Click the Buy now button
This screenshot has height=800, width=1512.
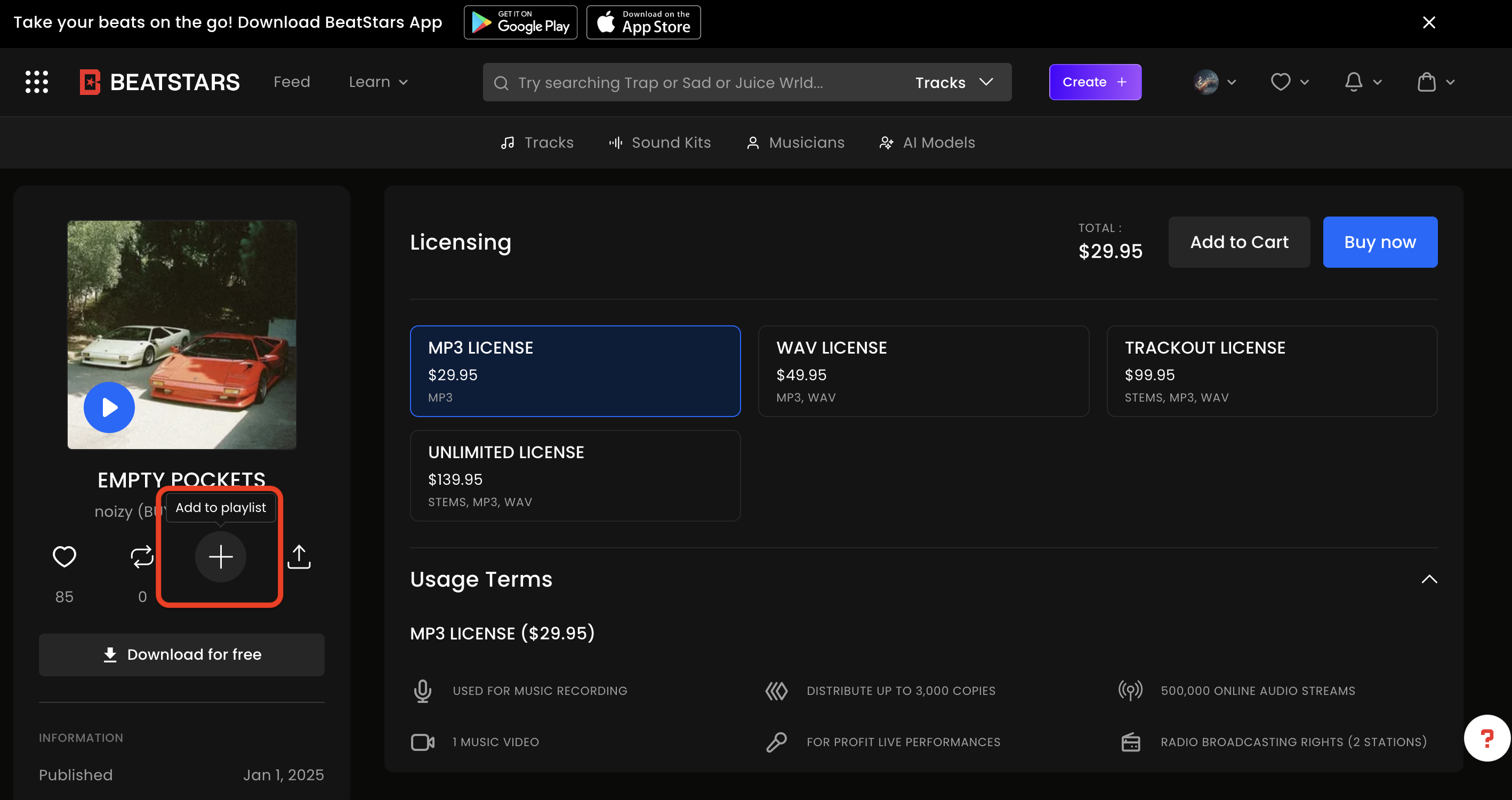point(1379,242)
